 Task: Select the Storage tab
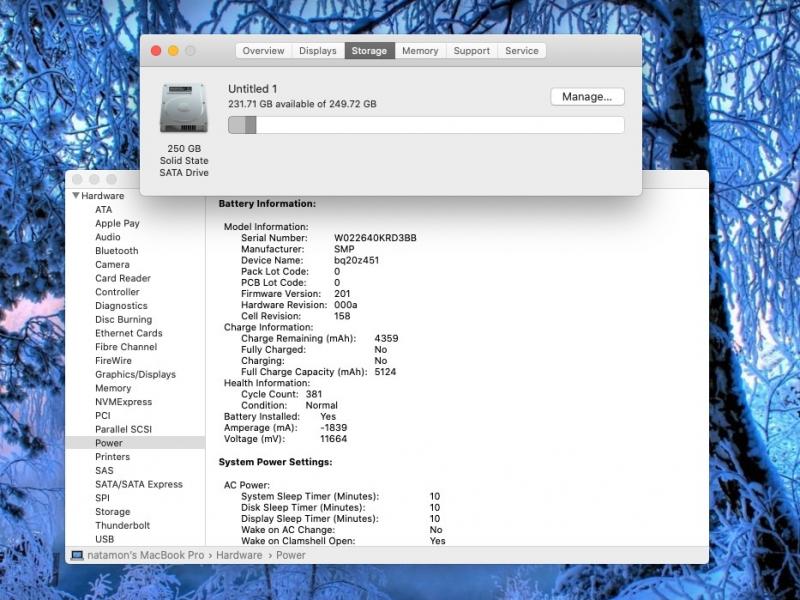[x=369, y=51]
